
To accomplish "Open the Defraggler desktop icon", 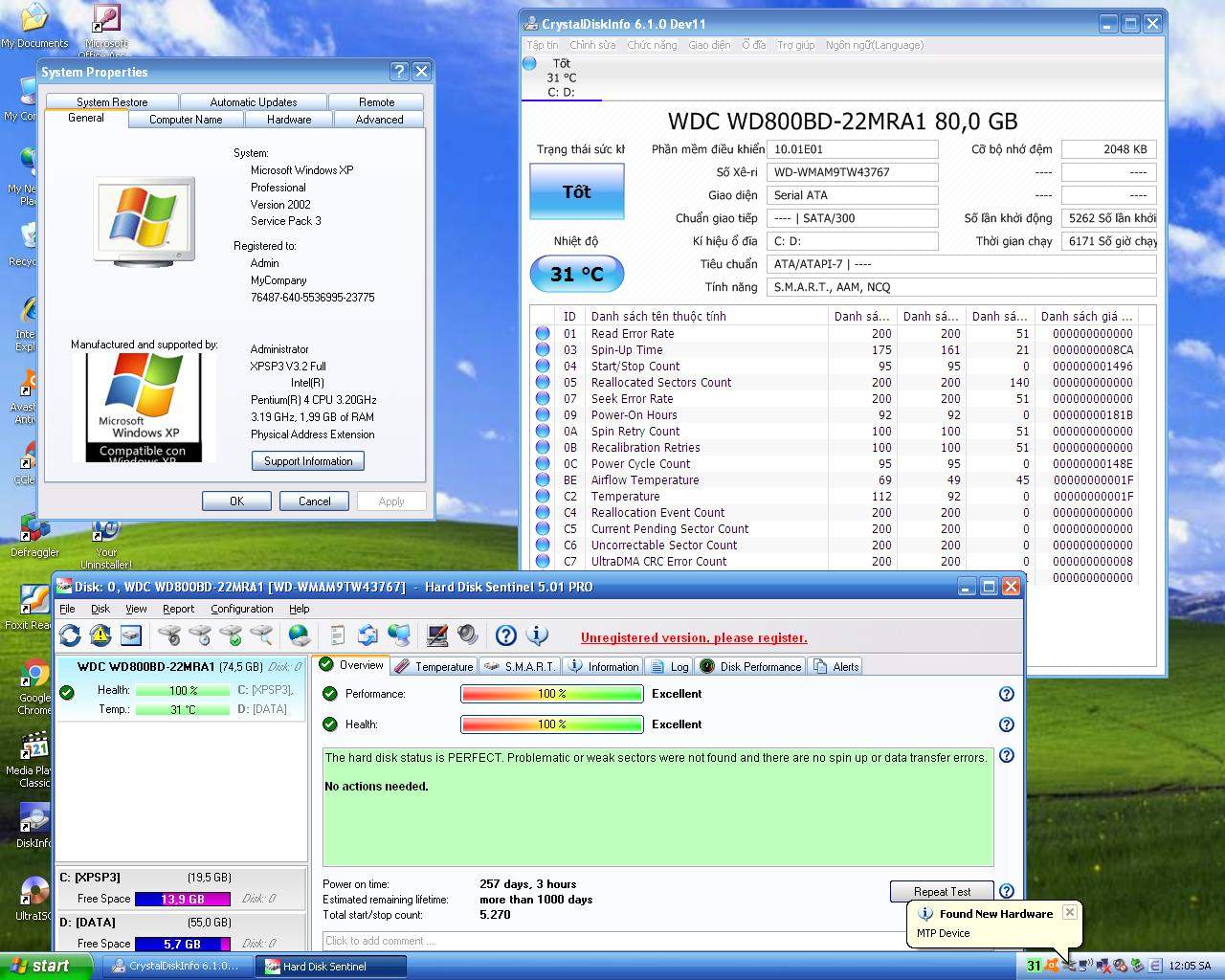I will [34, 534].
